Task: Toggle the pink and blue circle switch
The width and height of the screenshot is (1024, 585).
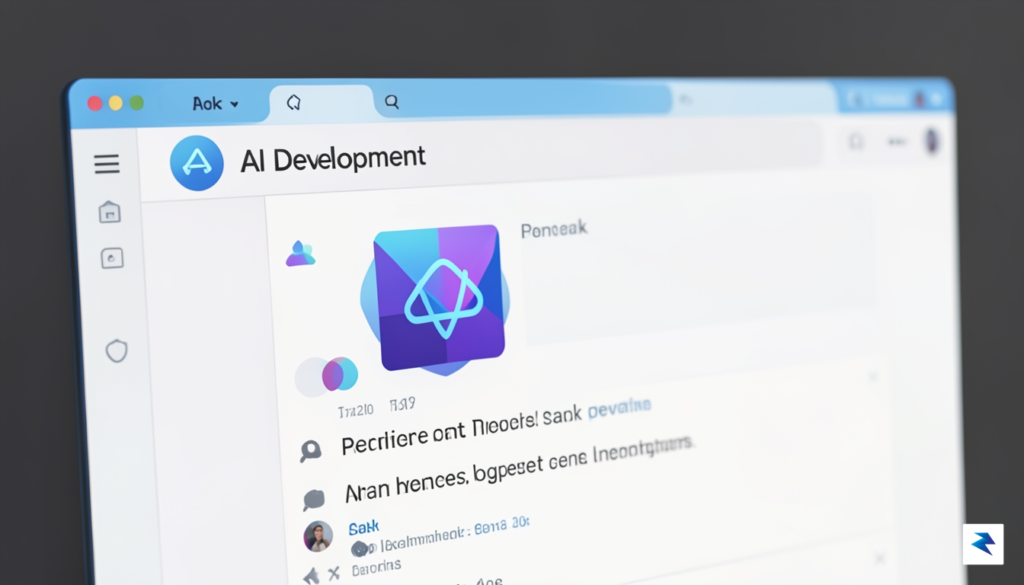Action: [x=327, y=376]
